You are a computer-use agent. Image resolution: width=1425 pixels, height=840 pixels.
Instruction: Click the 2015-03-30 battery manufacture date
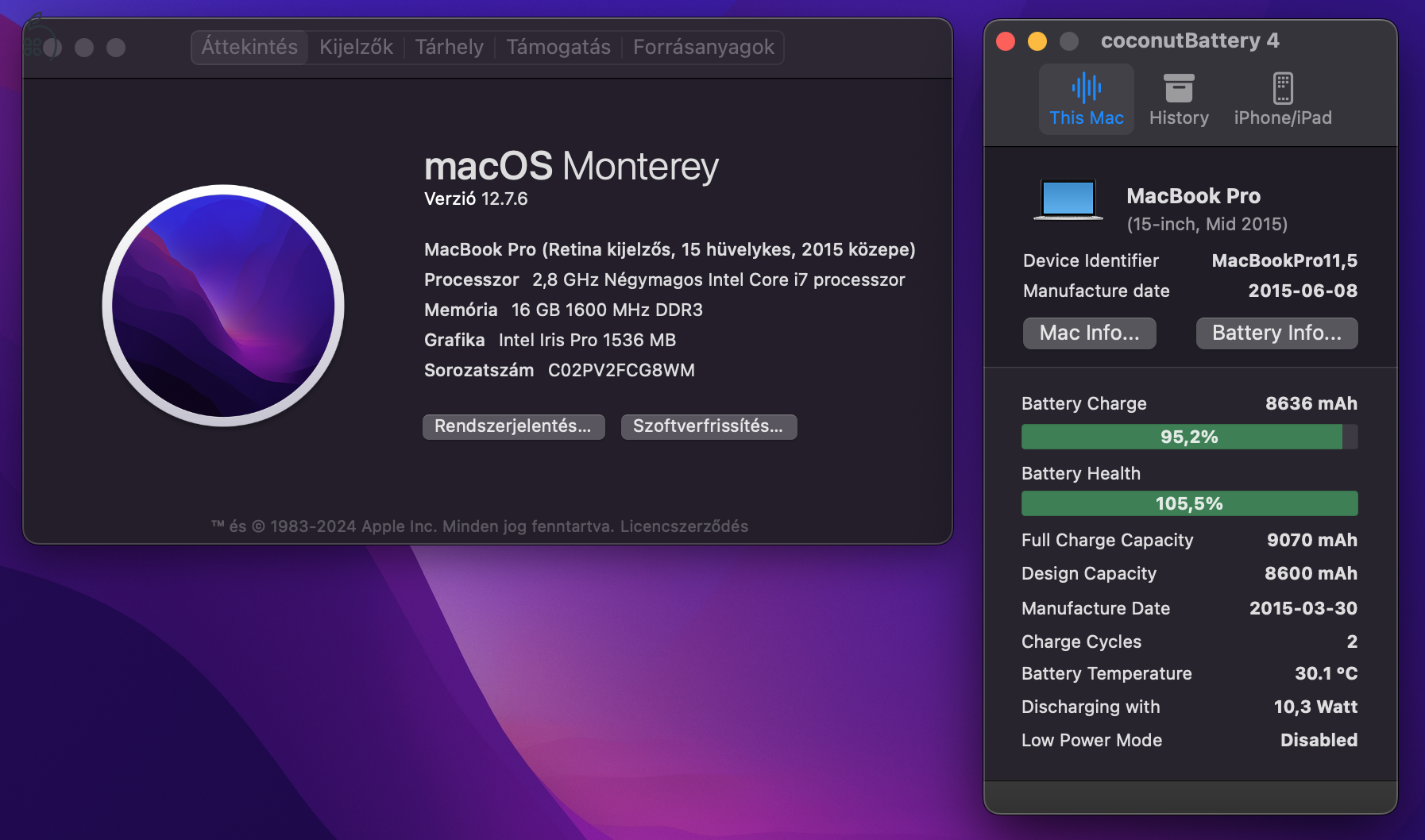click(1303, 608)
